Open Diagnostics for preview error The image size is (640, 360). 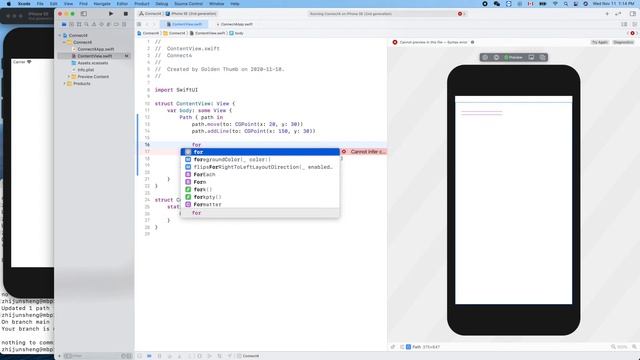pos(623,42)
